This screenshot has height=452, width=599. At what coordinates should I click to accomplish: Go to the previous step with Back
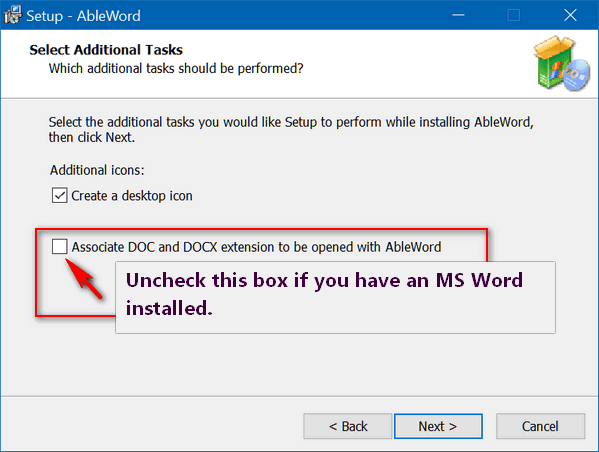point(348,426)
